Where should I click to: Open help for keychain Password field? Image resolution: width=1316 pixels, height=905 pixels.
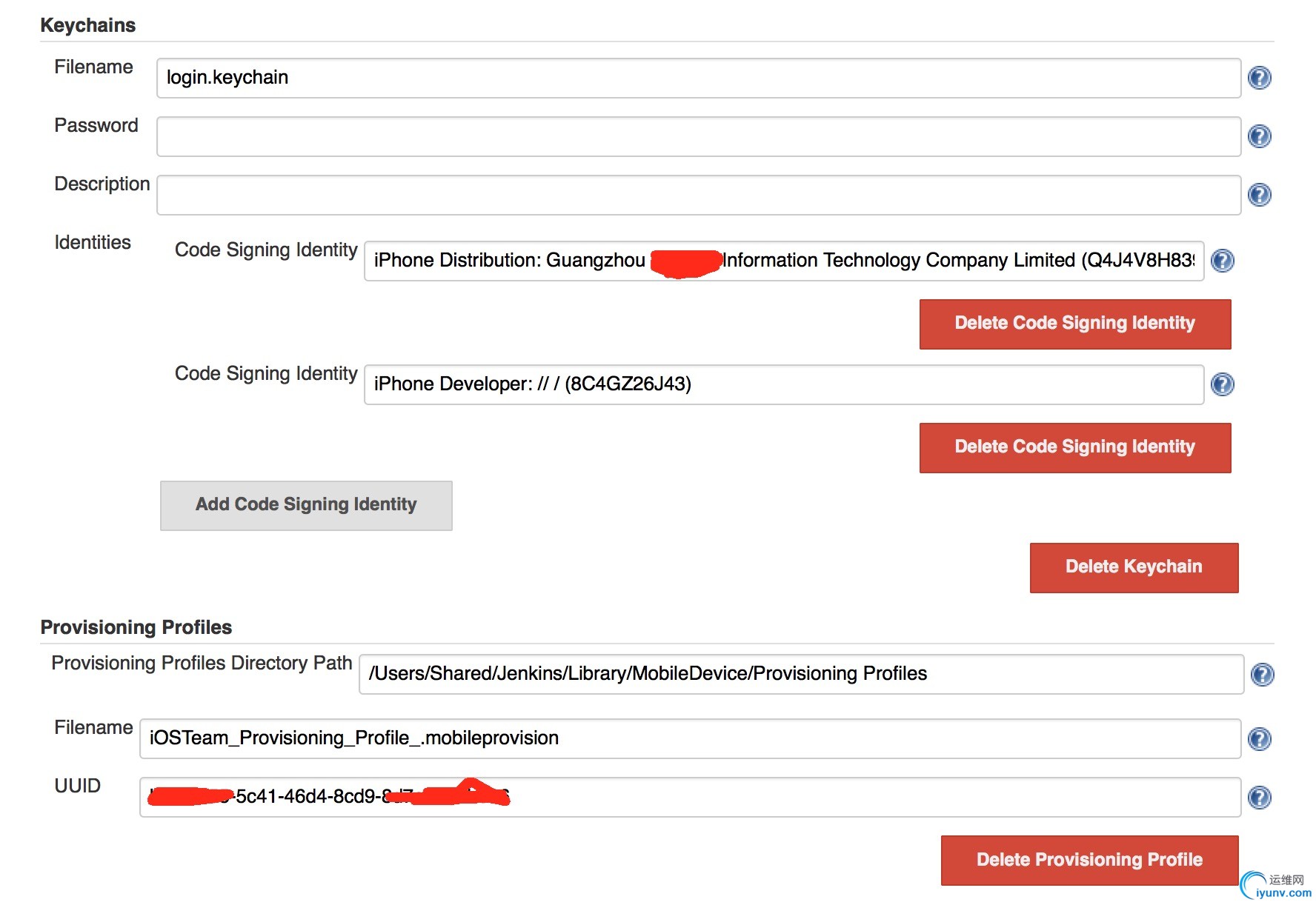(x=1260, y=136)
